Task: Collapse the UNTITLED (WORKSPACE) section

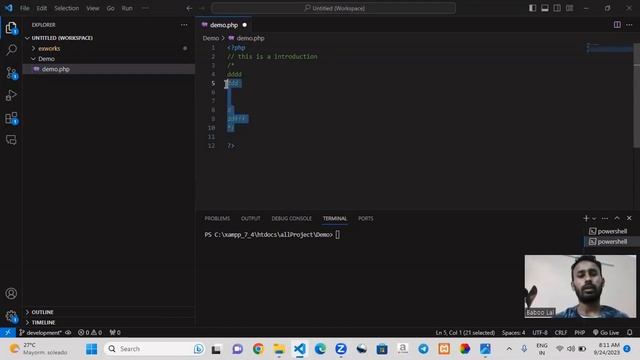Action: [x=62, y=38]
